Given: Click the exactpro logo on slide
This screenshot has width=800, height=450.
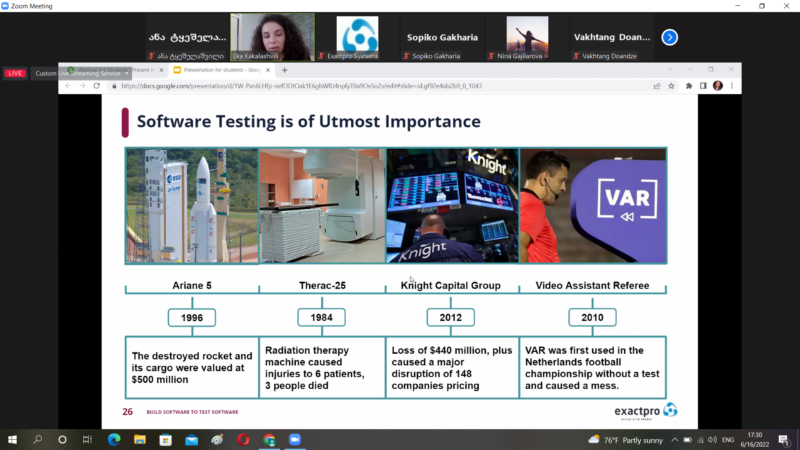Looking at the screenshot, I should 646,411.
